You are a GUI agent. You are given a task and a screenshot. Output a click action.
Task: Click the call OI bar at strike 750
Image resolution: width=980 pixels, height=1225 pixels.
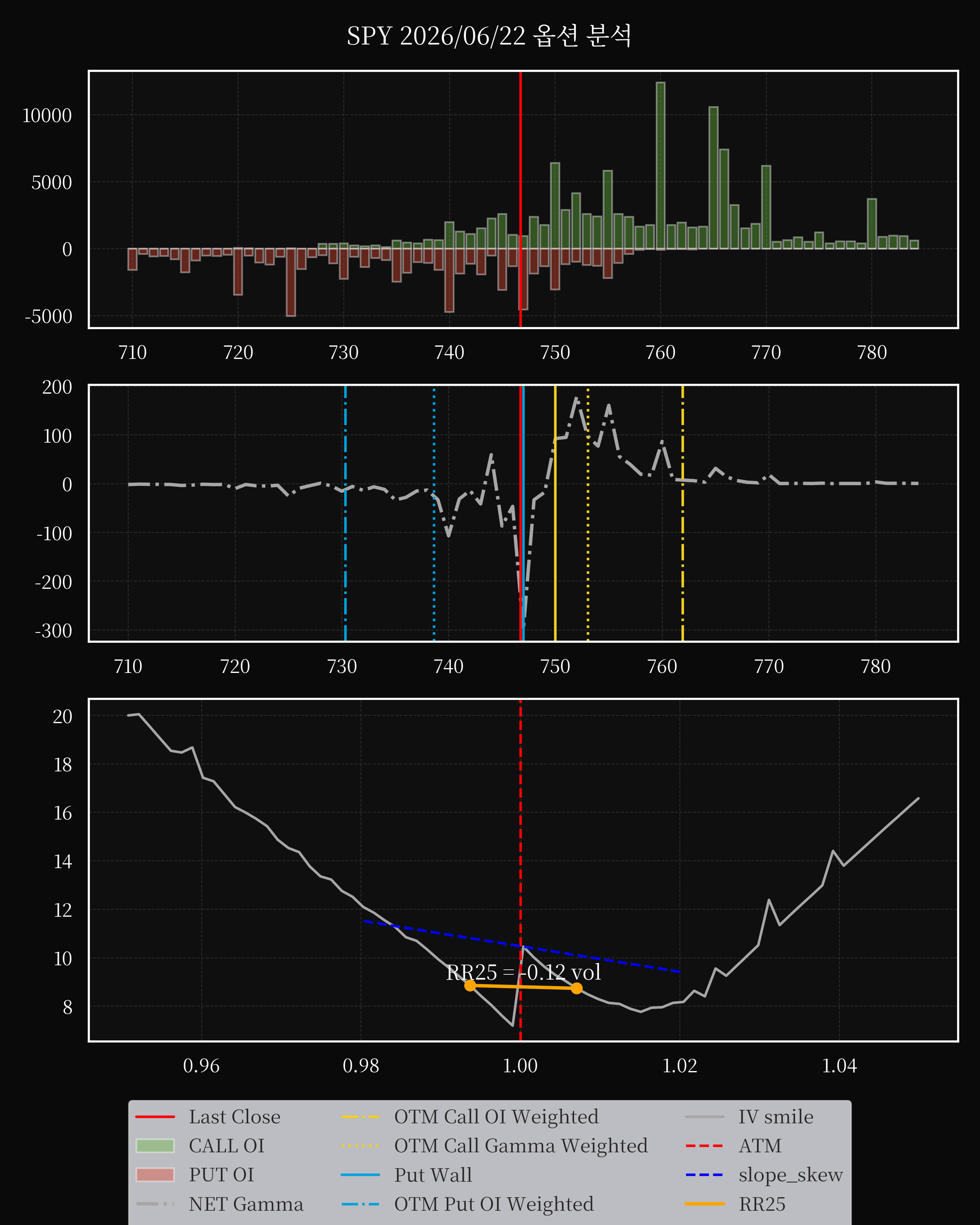(x=555, y=206)
